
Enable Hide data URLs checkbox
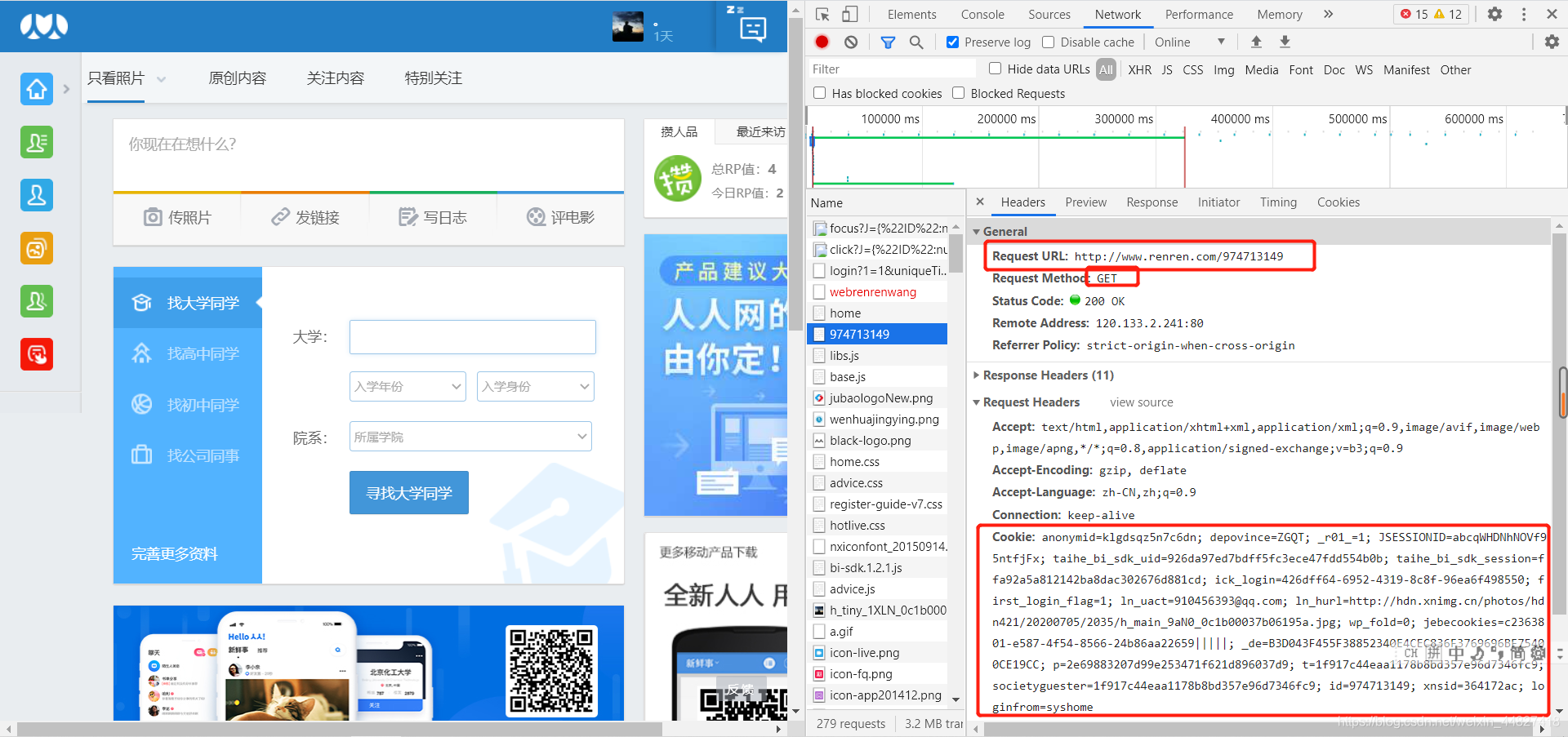point(995,69)
